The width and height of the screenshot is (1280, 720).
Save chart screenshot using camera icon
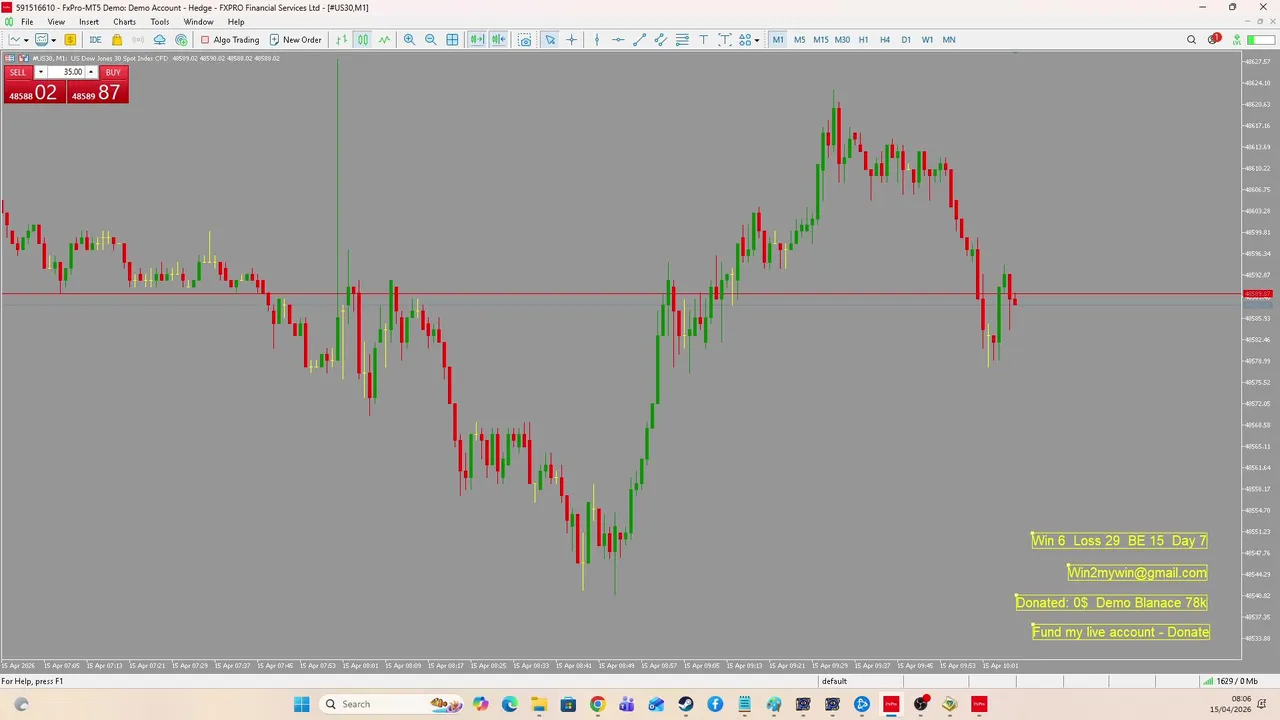(524, 40)
